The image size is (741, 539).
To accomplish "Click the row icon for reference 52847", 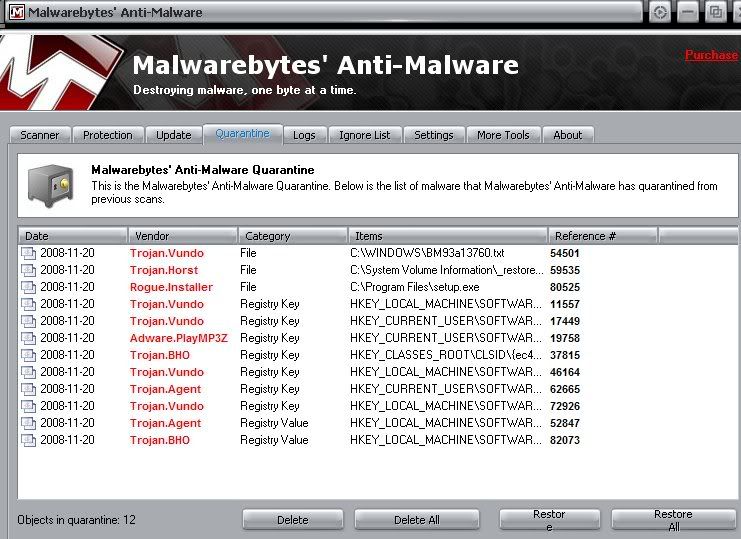I will click(28, 424).
